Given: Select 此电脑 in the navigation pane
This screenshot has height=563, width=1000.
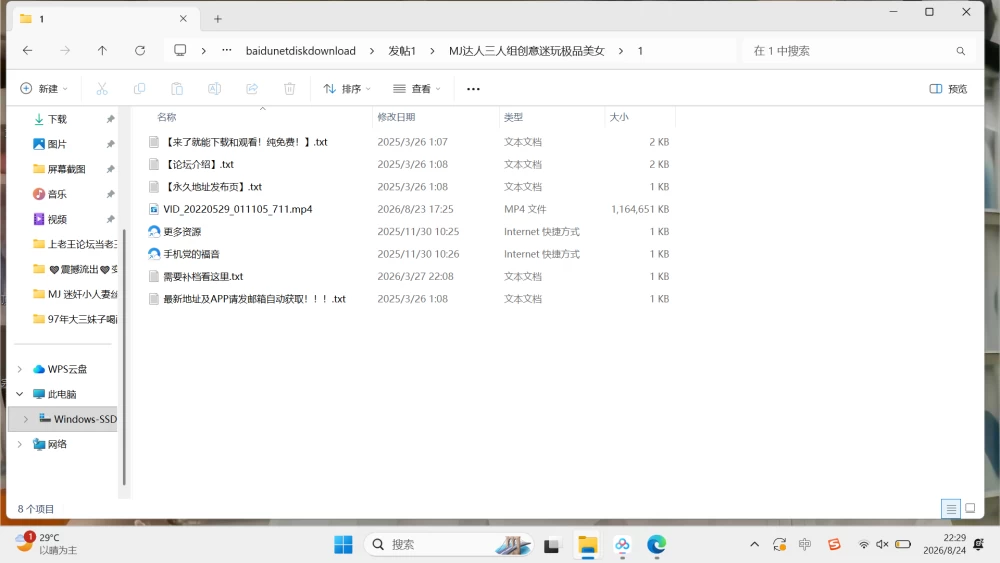Looking at the screenshot, I should (62, 394).
